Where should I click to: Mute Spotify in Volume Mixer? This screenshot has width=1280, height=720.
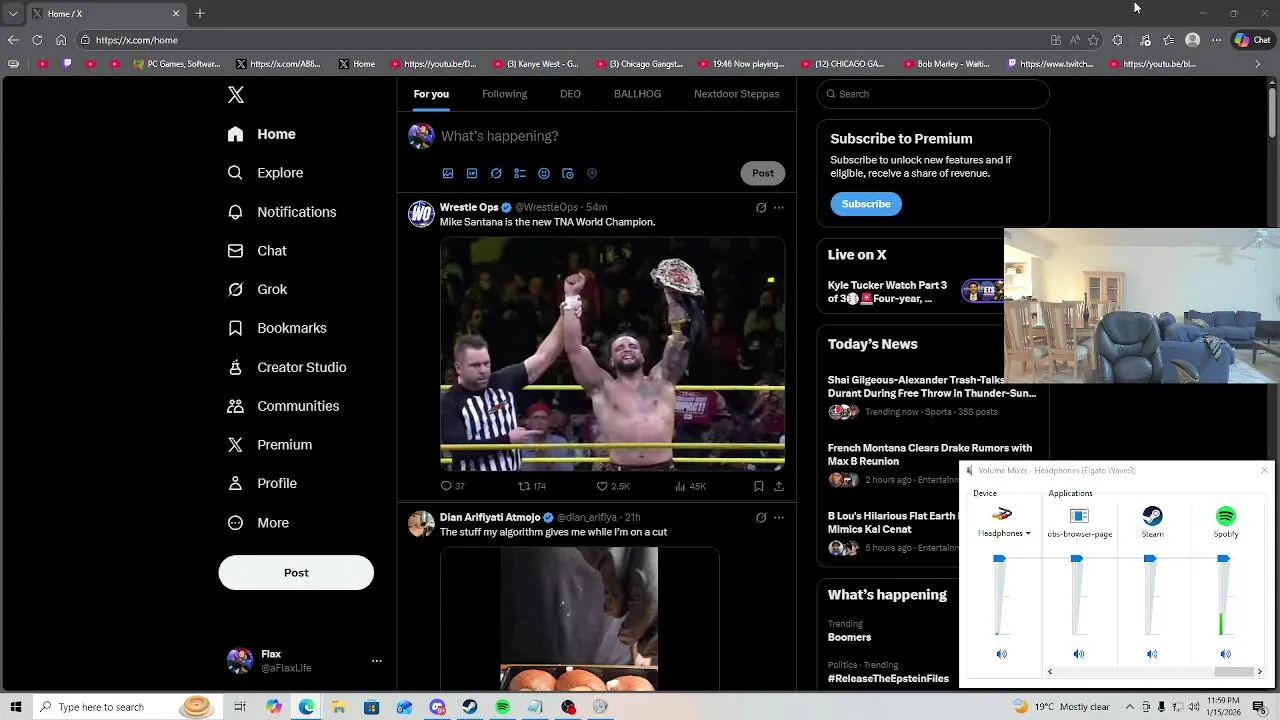tap(1226, 654)
